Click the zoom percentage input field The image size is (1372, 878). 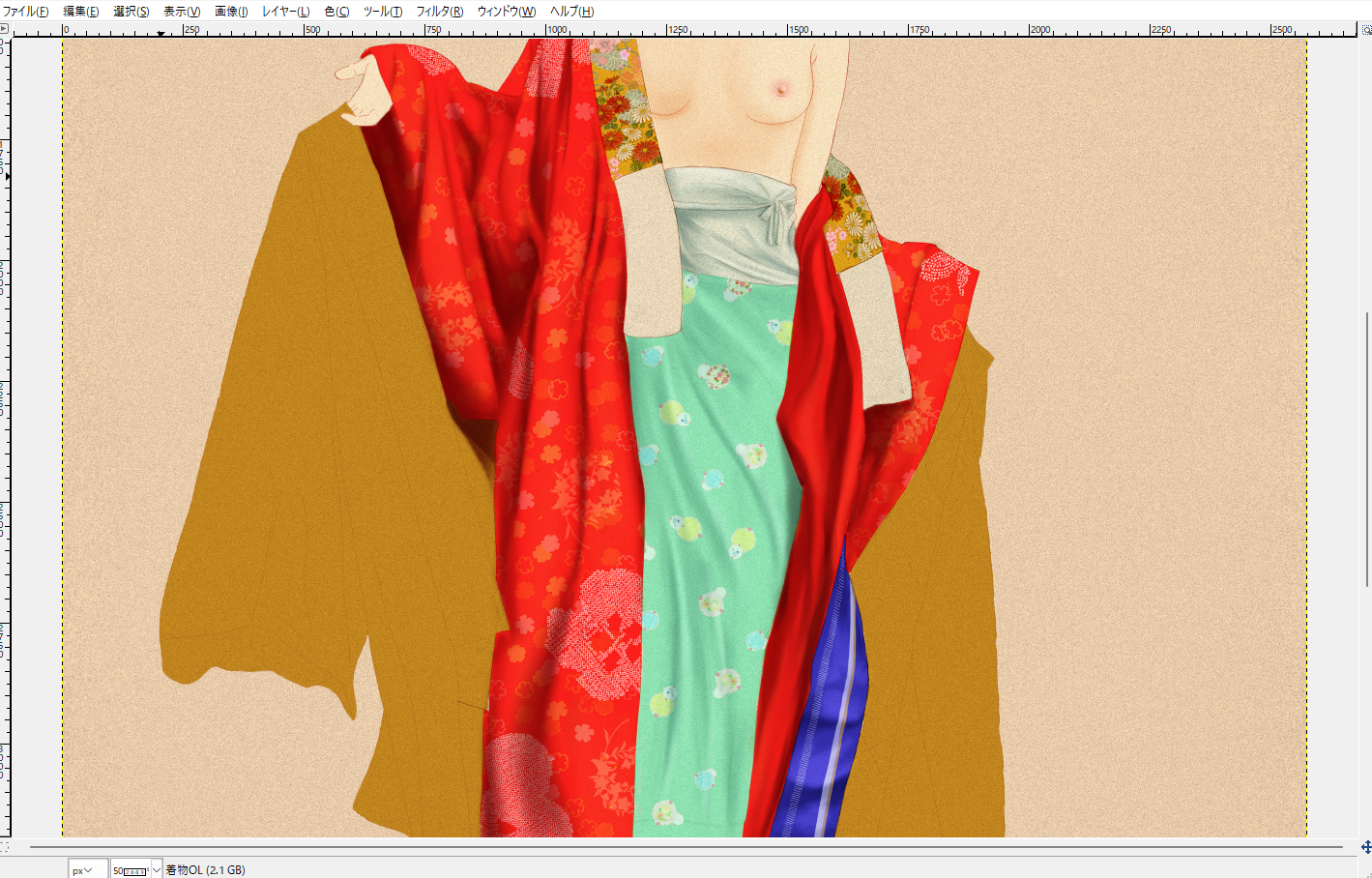[131, 869]
